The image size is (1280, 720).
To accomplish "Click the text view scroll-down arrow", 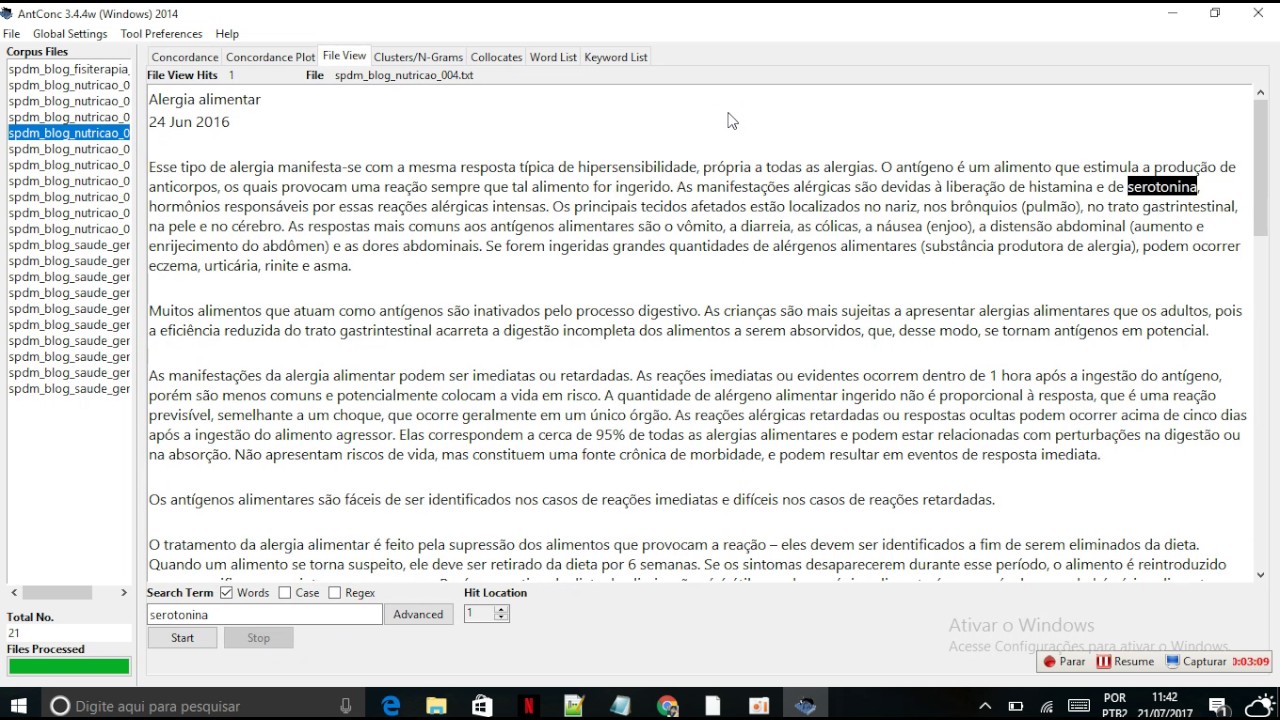I will tap(1260, 575).
